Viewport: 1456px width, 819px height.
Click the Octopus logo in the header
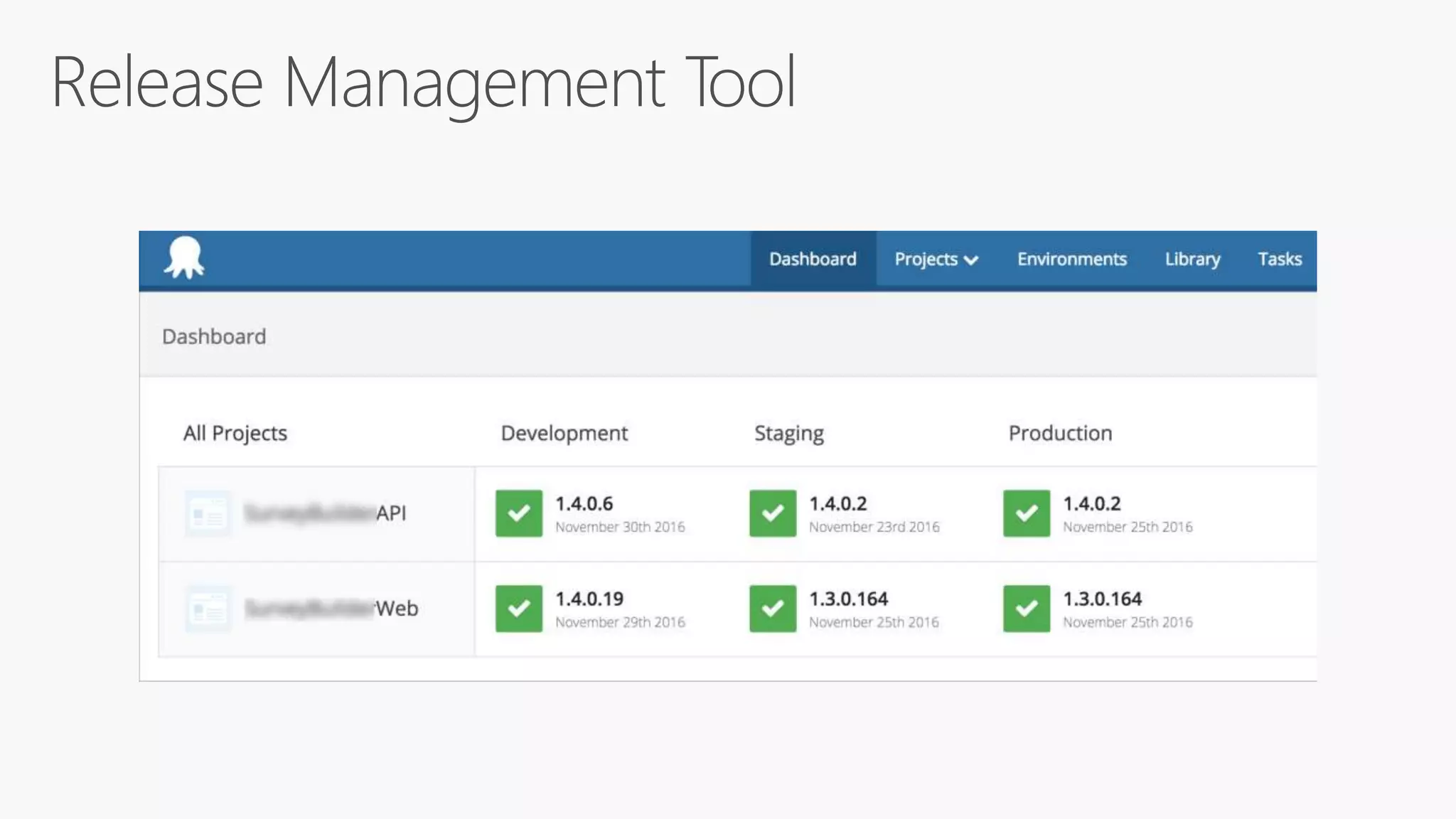(185, 257)
